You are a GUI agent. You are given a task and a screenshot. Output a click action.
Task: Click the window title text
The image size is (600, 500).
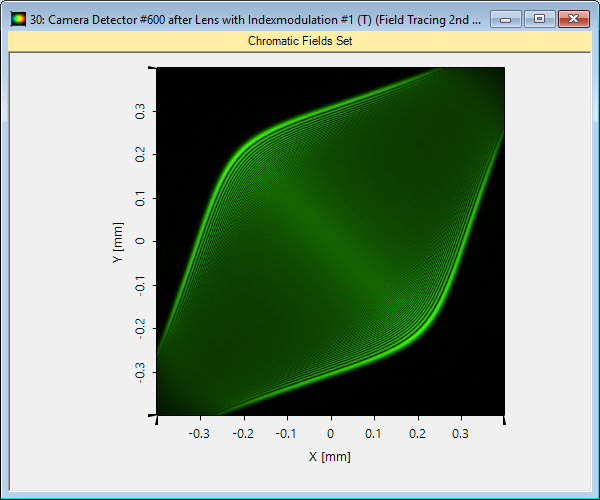click(x=256, y=20)
